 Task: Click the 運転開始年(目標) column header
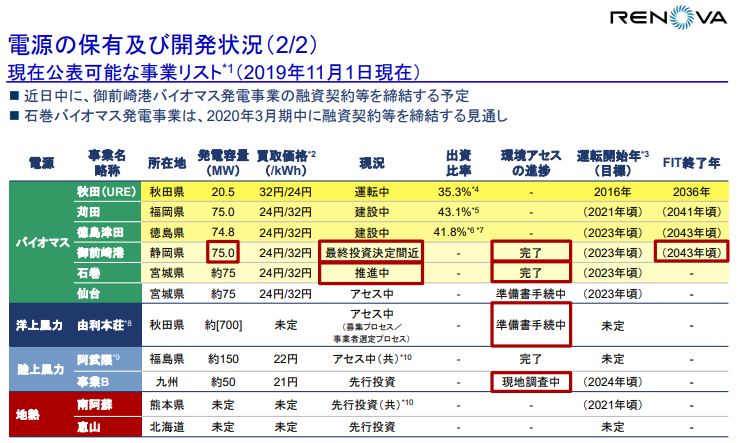(613, 163)
